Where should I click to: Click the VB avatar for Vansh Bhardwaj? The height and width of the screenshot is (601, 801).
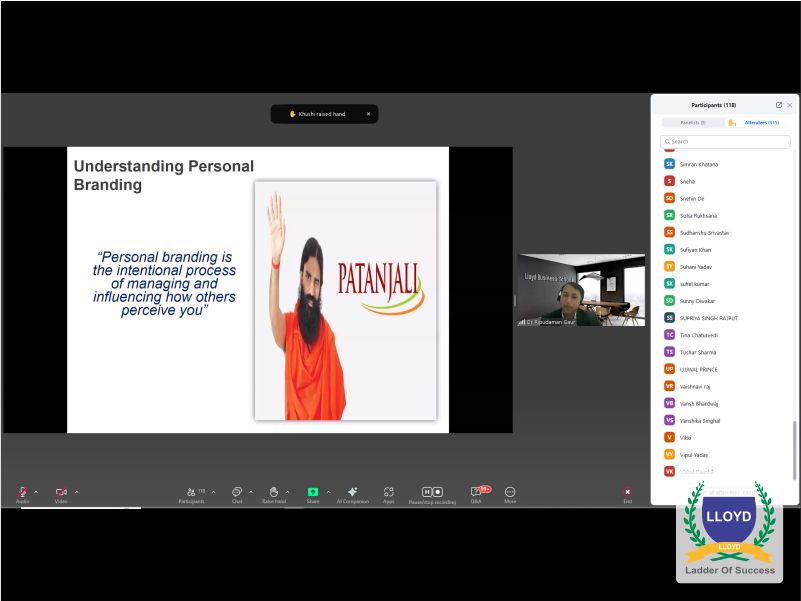point(669,403)
